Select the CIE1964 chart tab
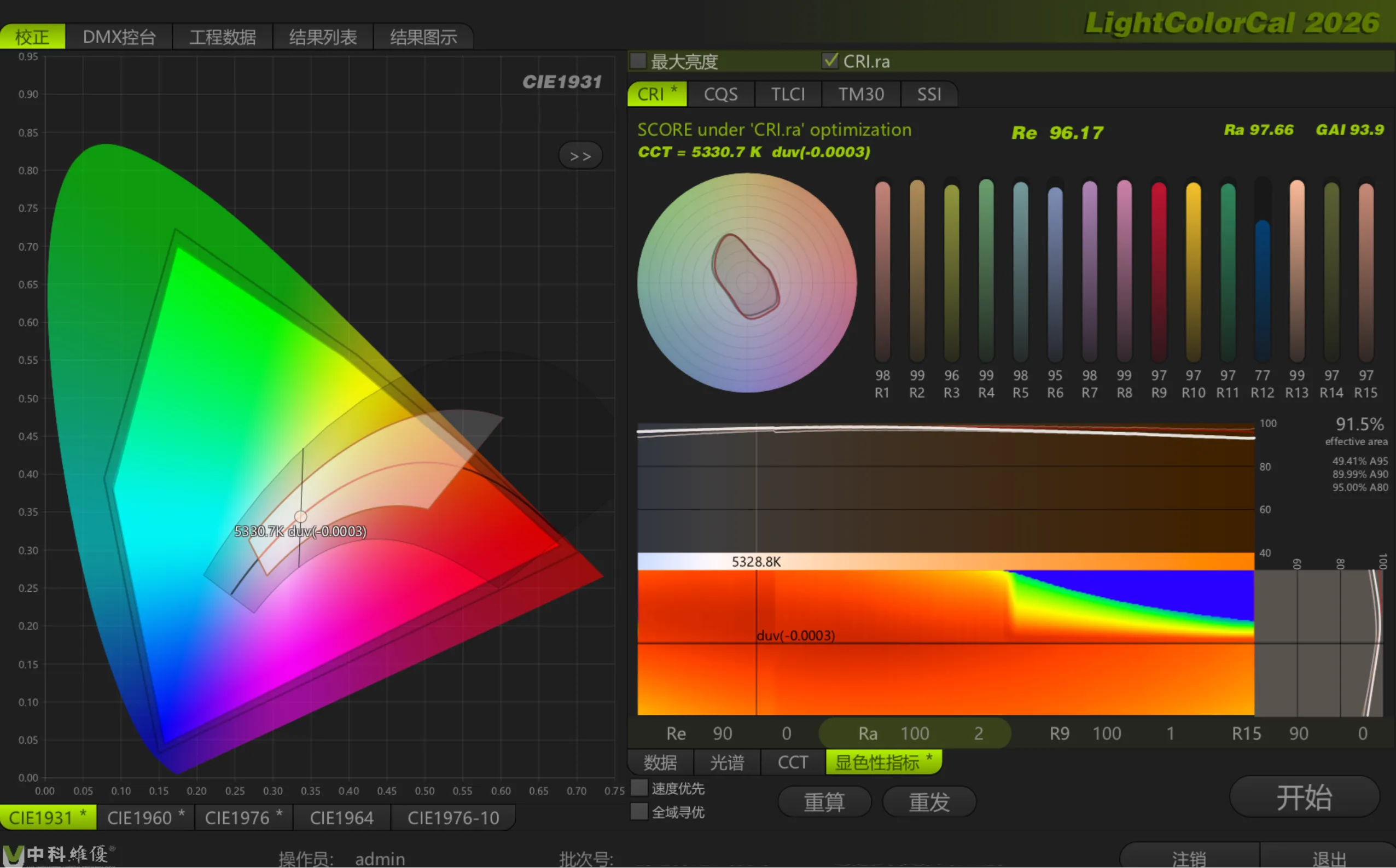This screenshot has width=1396, height=868. (x=341, y=818)
